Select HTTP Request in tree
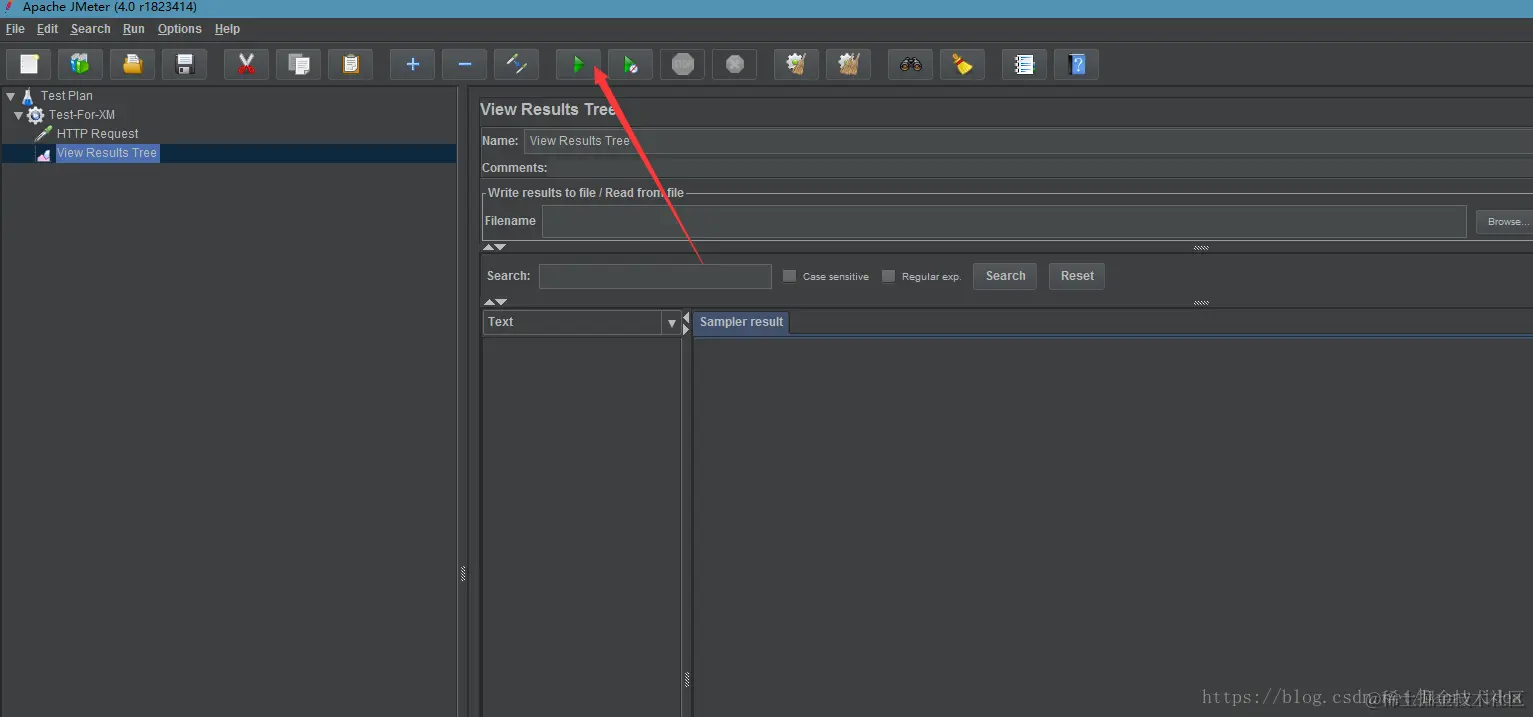The height and width of the screenshot is (717, 1533). tap(97, 134)
